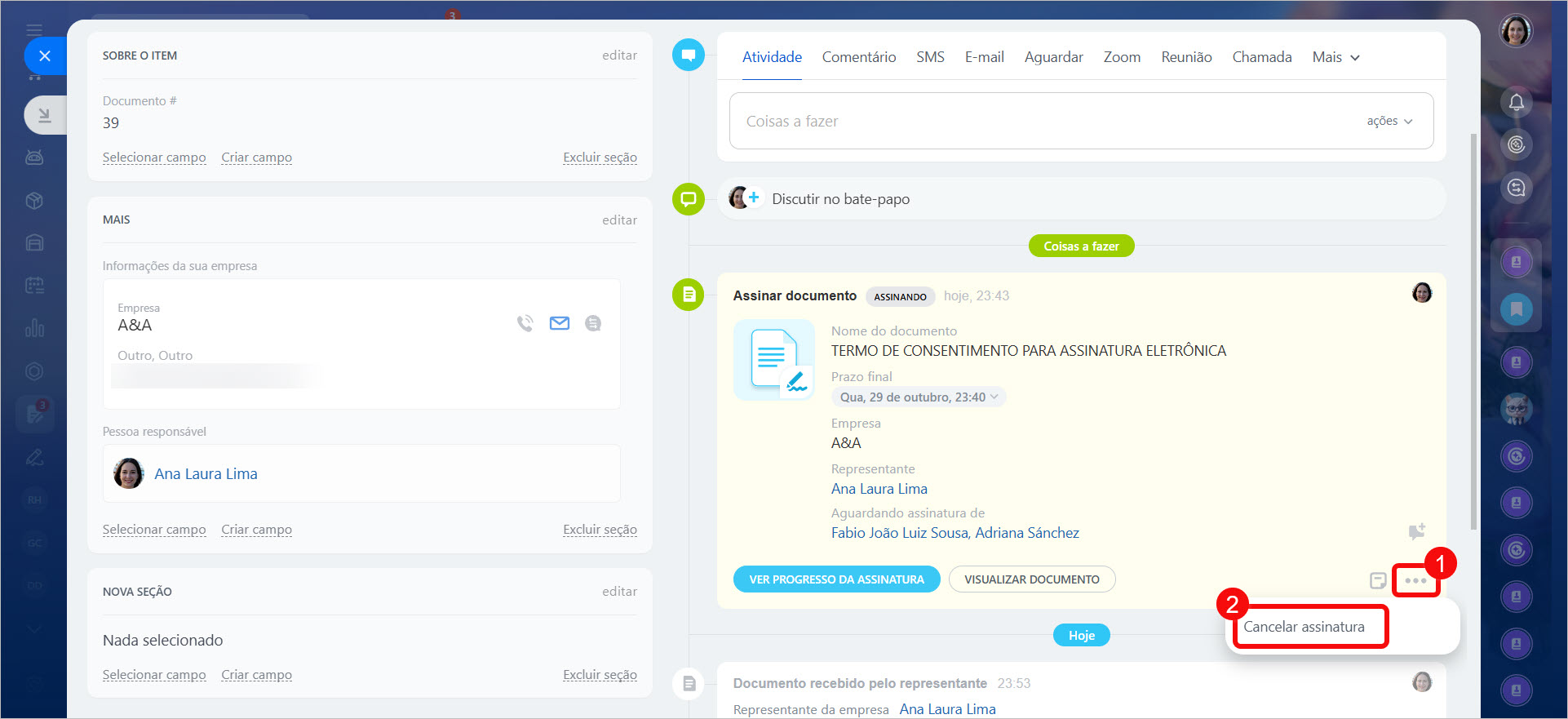Open notifications bell in right sidebar

pos(1517,102)
